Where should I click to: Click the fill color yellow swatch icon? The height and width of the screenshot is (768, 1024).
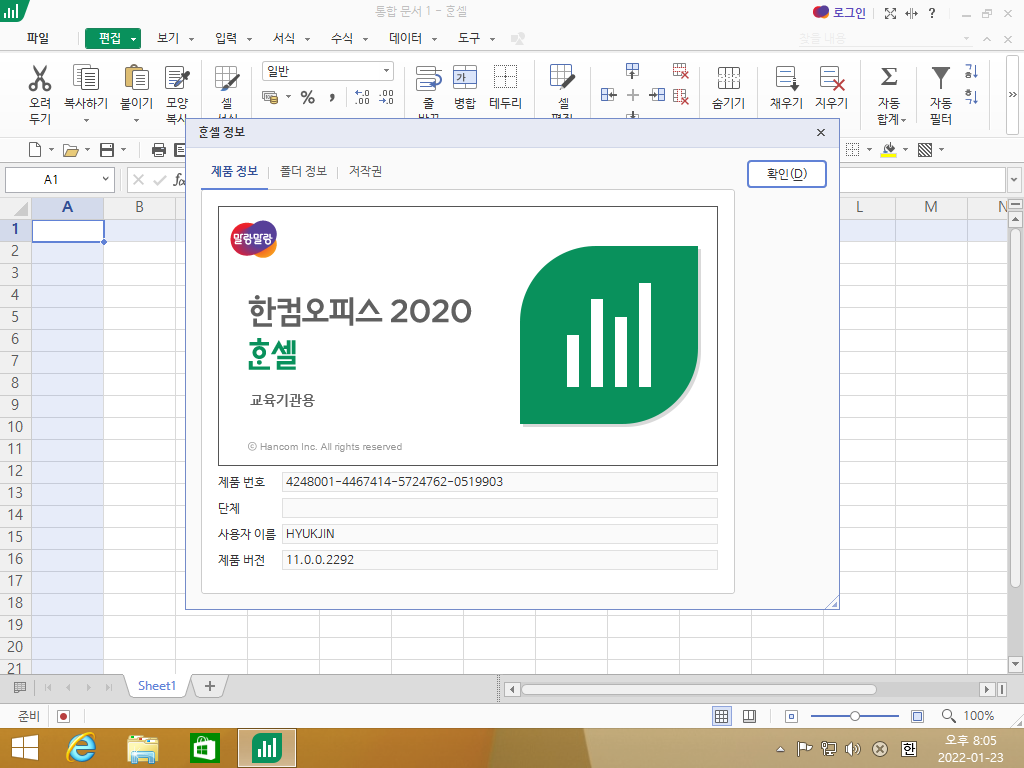pos(888,150)
